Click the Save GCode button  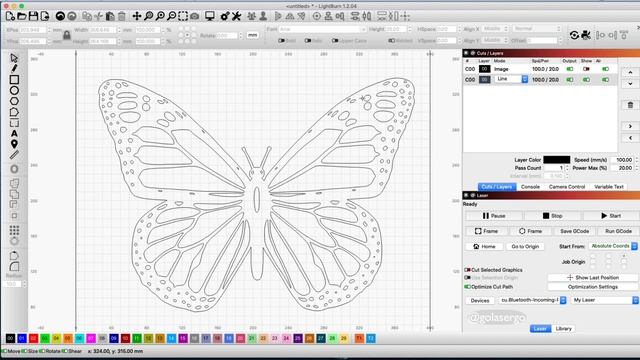574,231
